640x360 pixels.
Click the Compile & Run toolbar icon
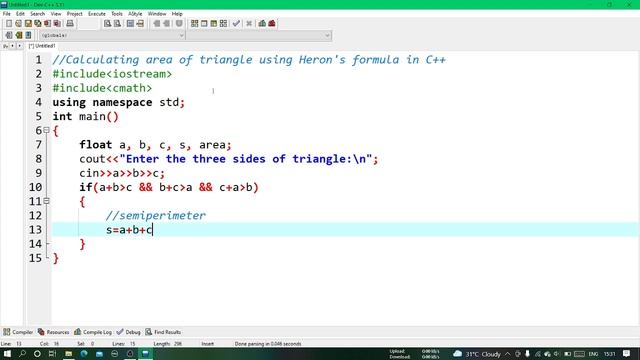(213, 24)
